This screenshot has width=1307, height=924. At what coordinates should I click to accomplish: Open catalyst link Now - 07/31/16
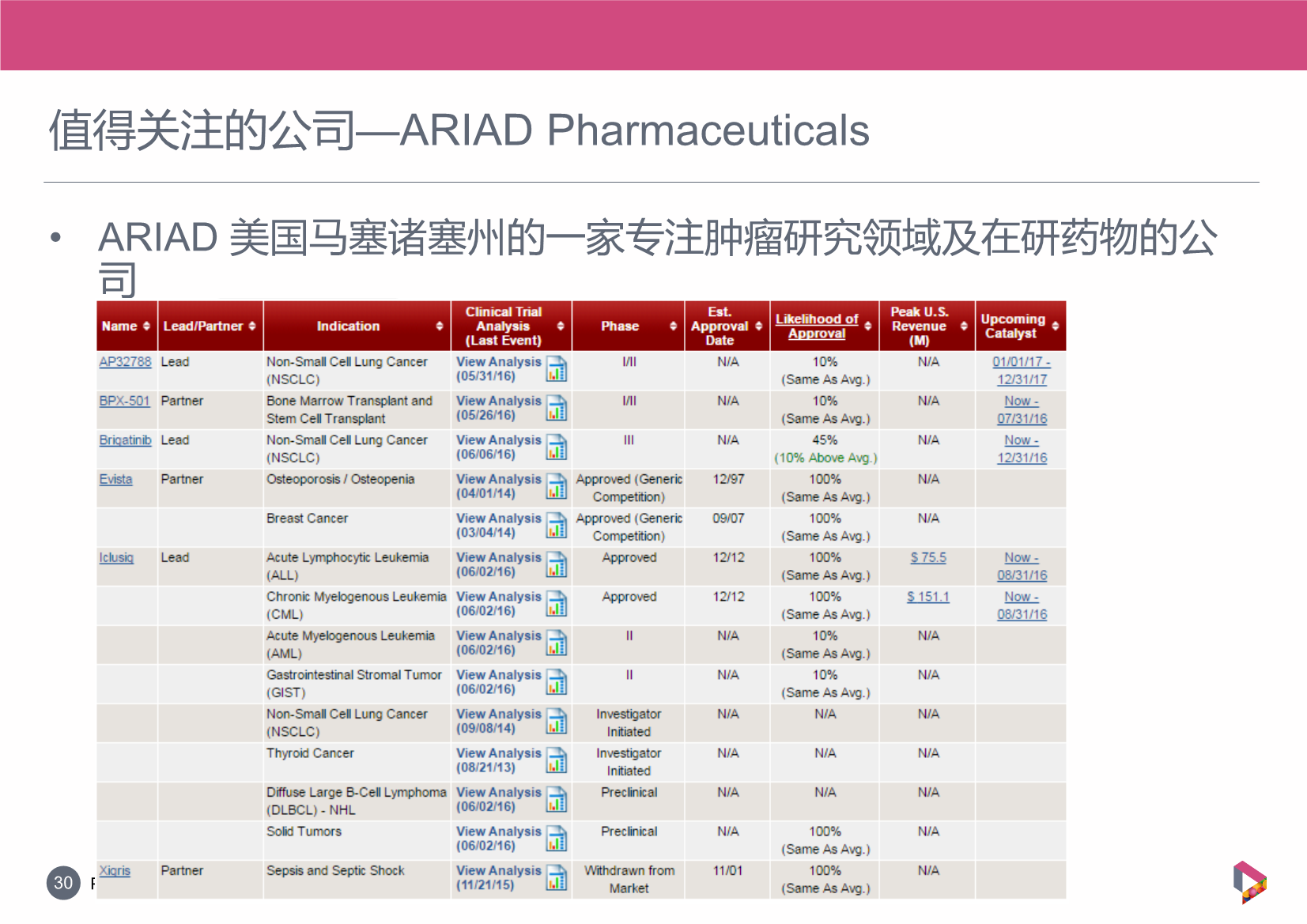coord(1022,409)
